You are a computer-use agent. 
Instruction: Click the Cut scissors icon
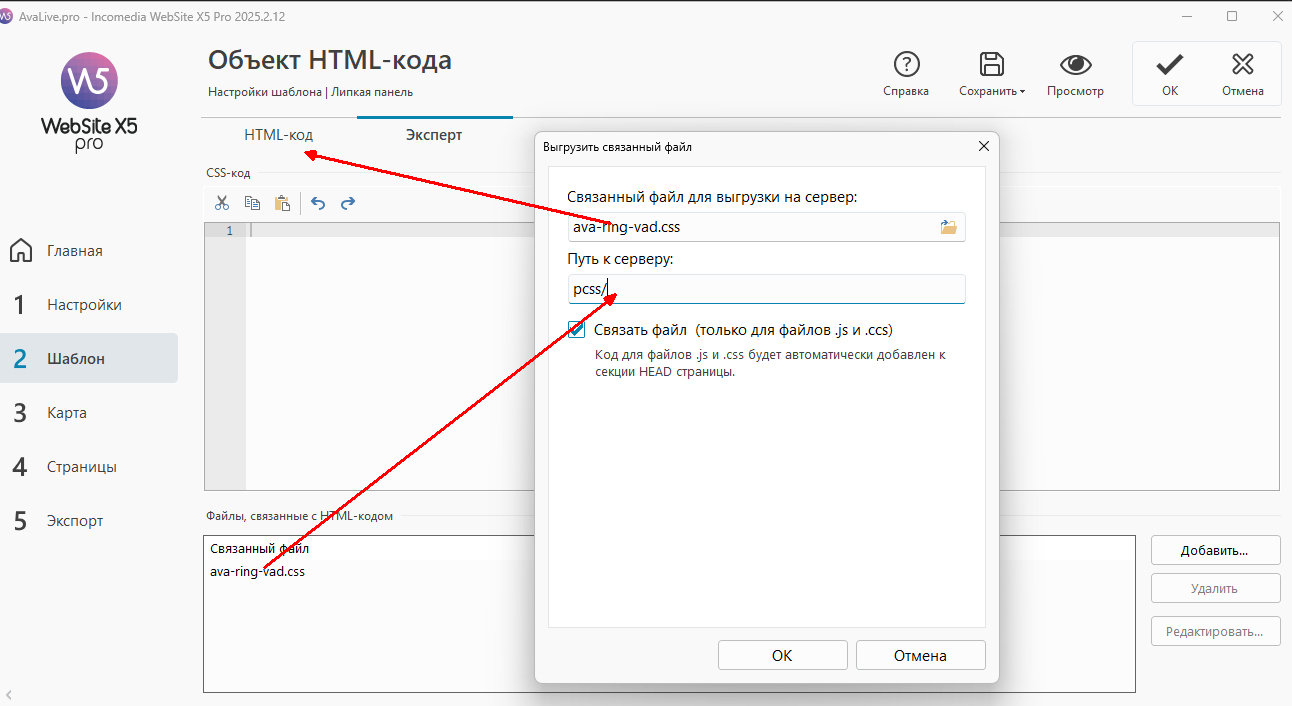tap(222, 203)
